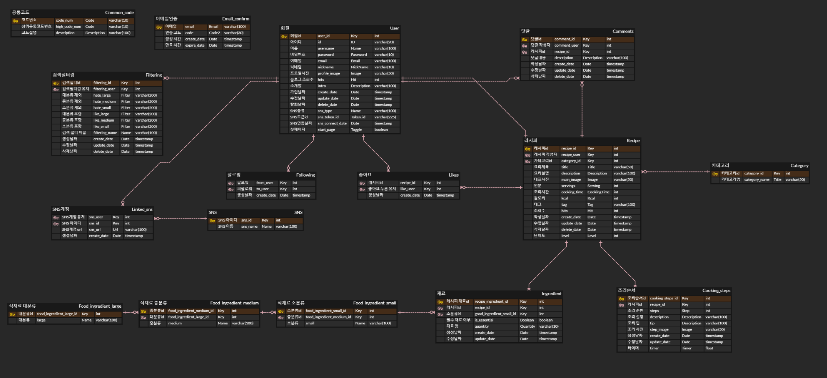
Task: Click primary key icon beside recipe_ingredient_id
Action: tap(440, 302)
